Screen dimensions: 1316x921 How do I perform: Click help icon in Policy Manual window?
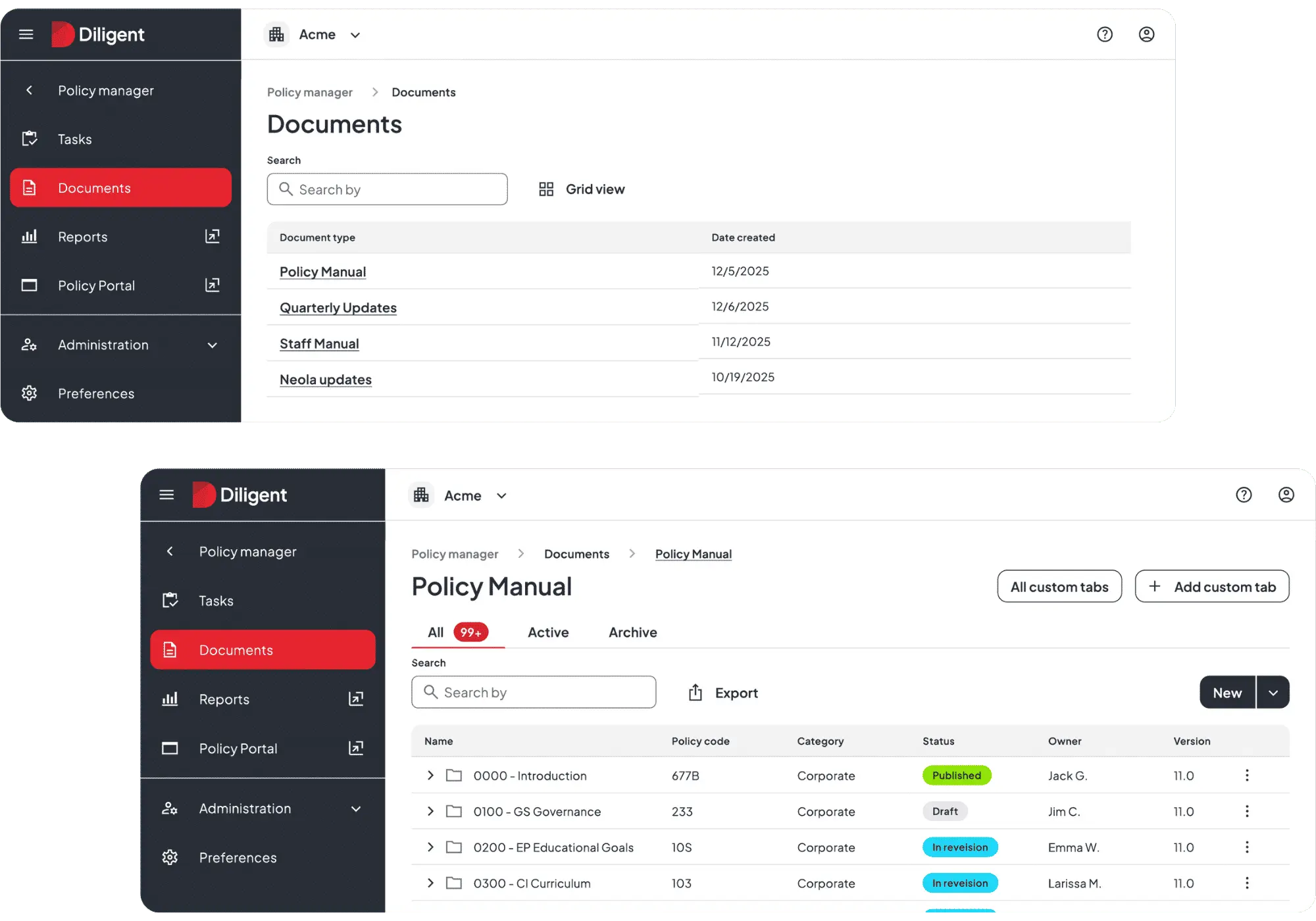[x=1244, y=495]
